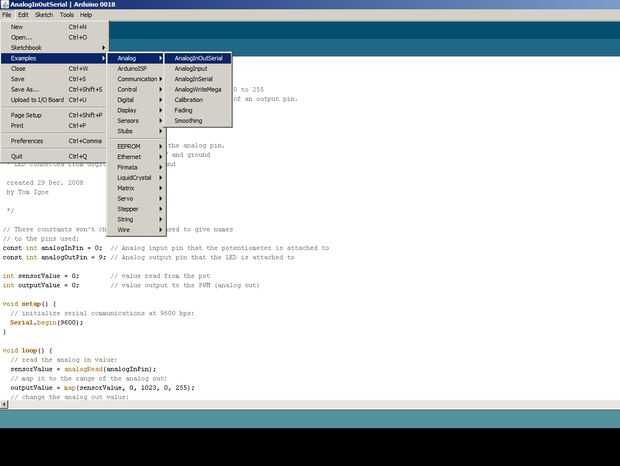This screenshot has height=466, width=620.
Task: Open the AnalogInOutSerial example
Action: pyautogui.click(x=199, y=58)
